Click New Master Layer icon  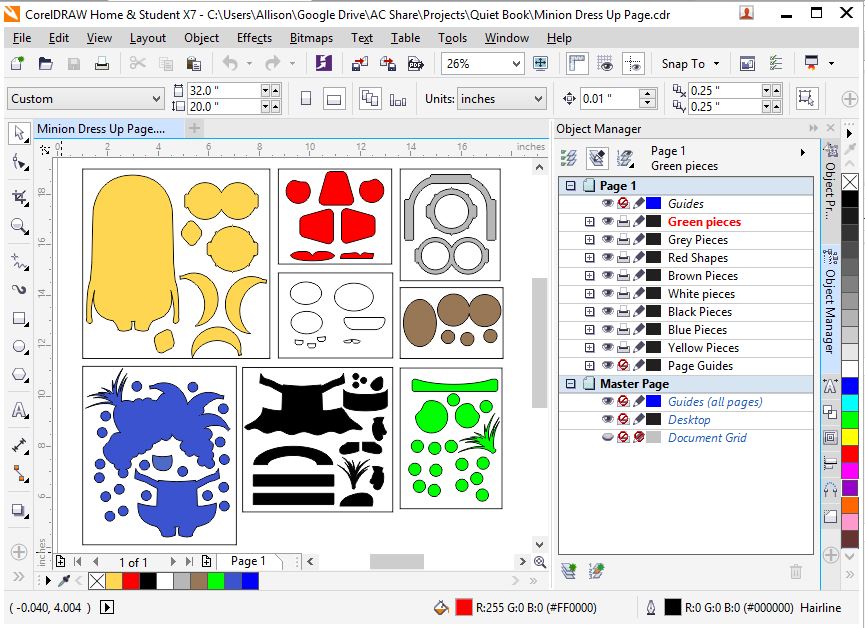(596, 571)
